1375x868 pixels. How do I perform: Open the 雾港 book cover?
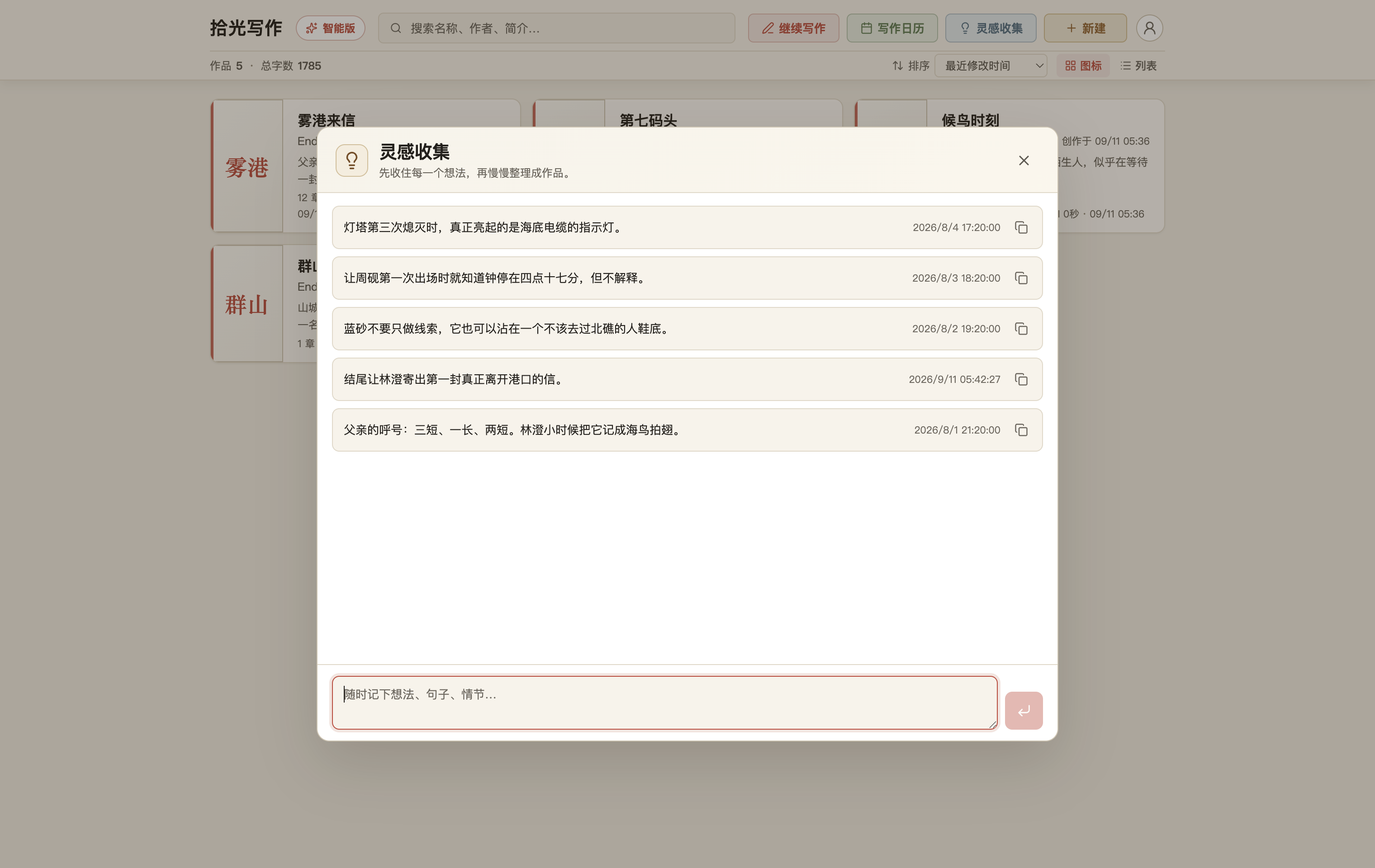pyautogui.click(x=247, y=166)
